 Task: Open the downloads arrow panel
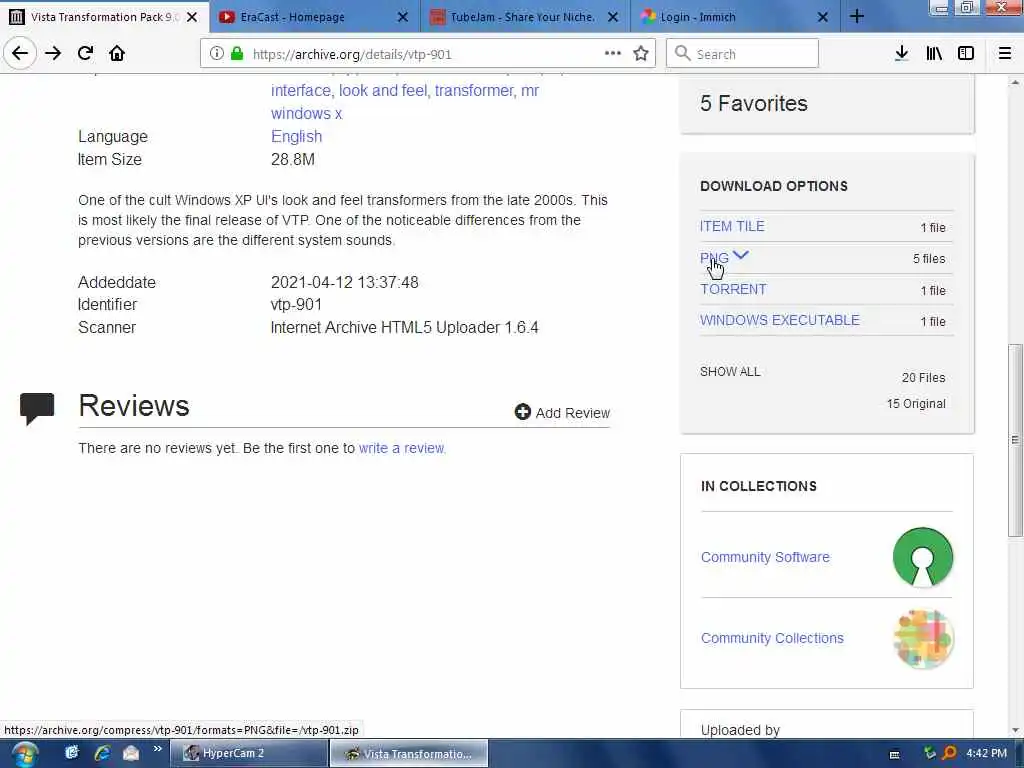[901, 54]
